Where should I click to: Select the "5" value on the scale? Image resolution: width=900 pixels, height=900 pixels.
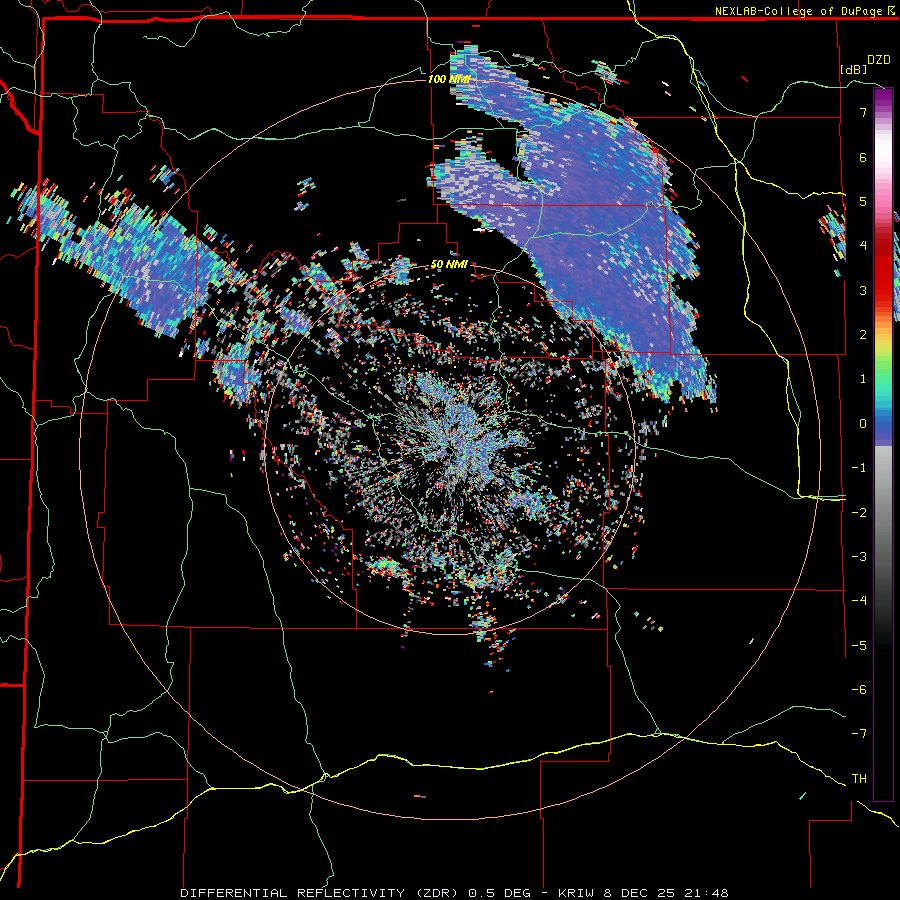(863, 201)
